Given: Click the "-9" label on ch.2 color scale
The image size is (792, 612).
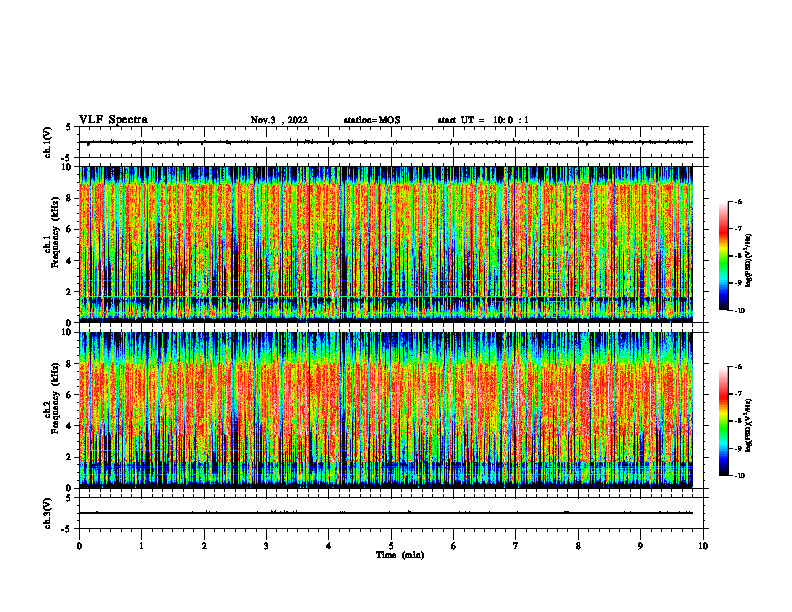Looking at the screenshot, I should 738,449.
